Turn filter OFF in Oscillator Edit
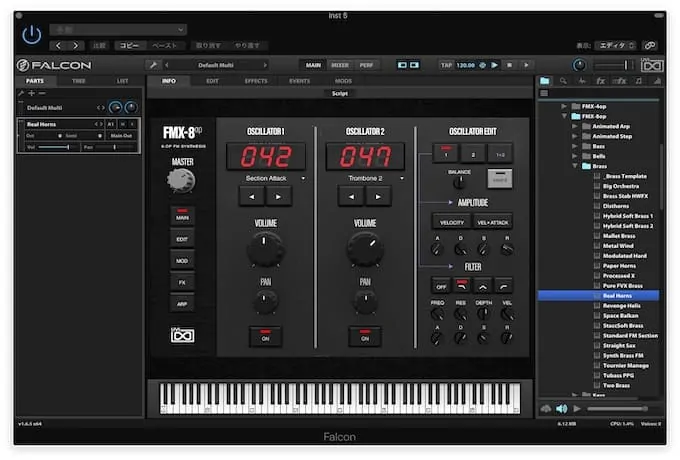 pos(441,286)
